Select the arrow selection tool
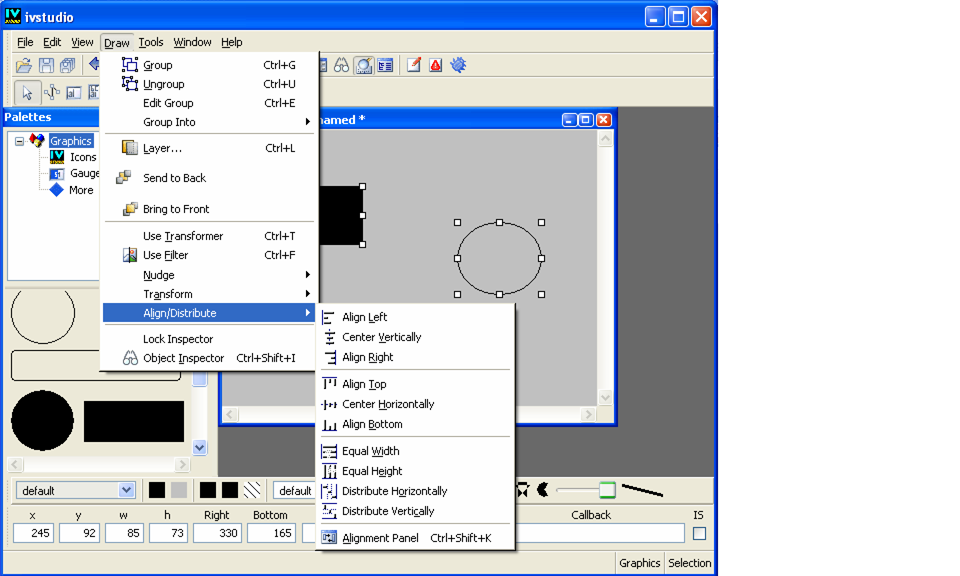Image resolution: width=960 pixels, height=576 pixels. (27, 93)
